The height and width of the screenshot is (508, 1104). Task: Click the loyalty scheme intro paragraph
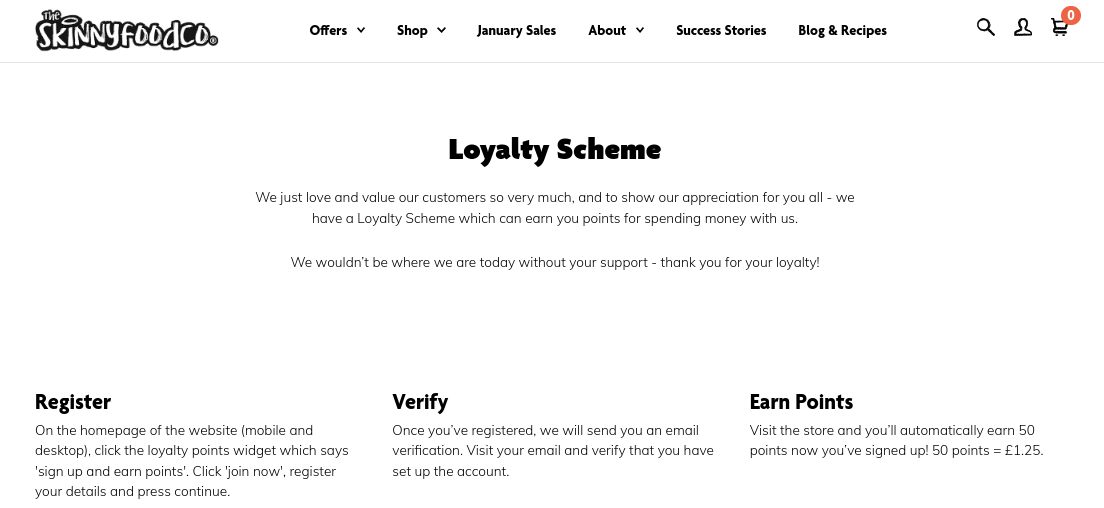554,208
